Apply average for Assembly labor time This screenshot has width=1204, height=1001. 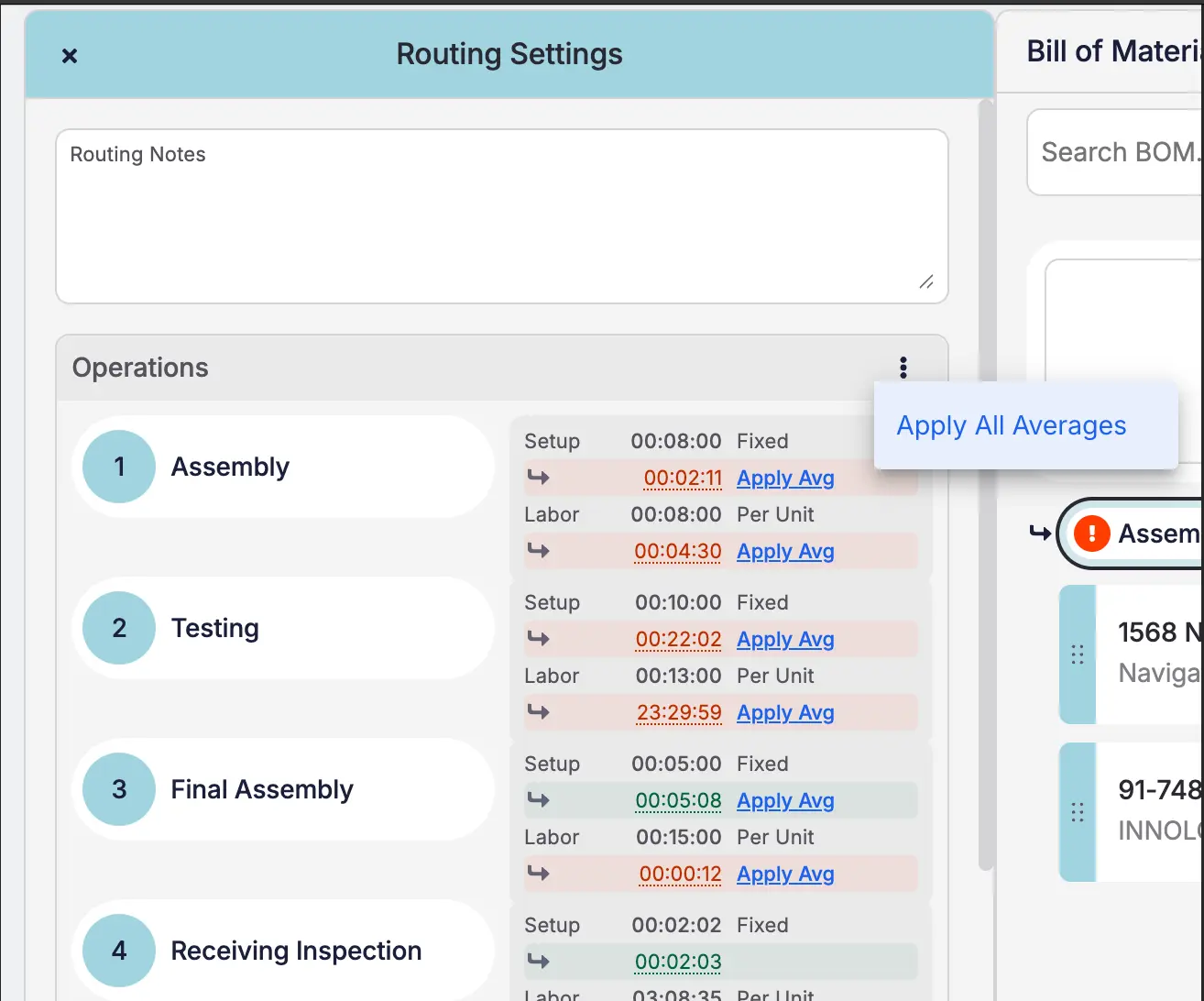pos(785,551)
